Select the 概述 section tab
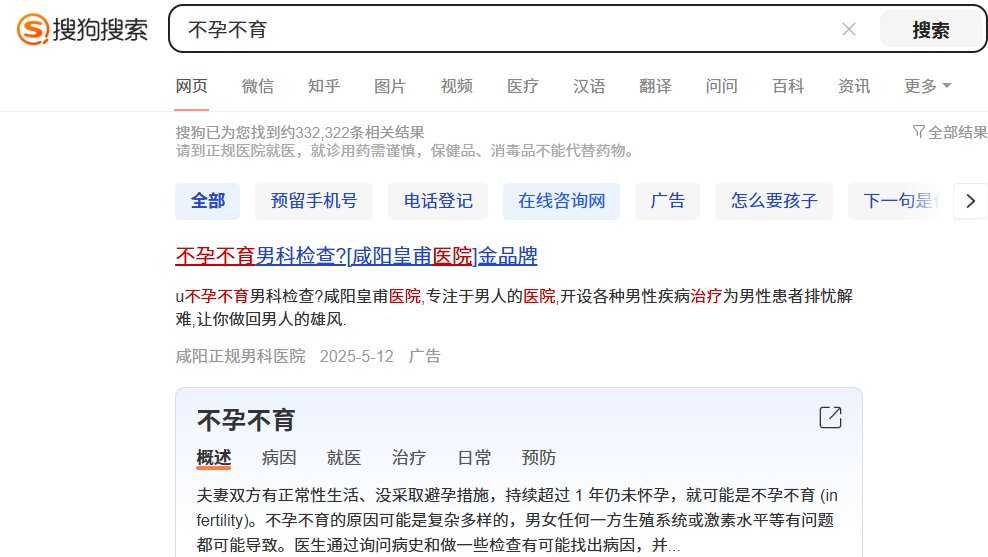The image size is (988, 557). 214,457
